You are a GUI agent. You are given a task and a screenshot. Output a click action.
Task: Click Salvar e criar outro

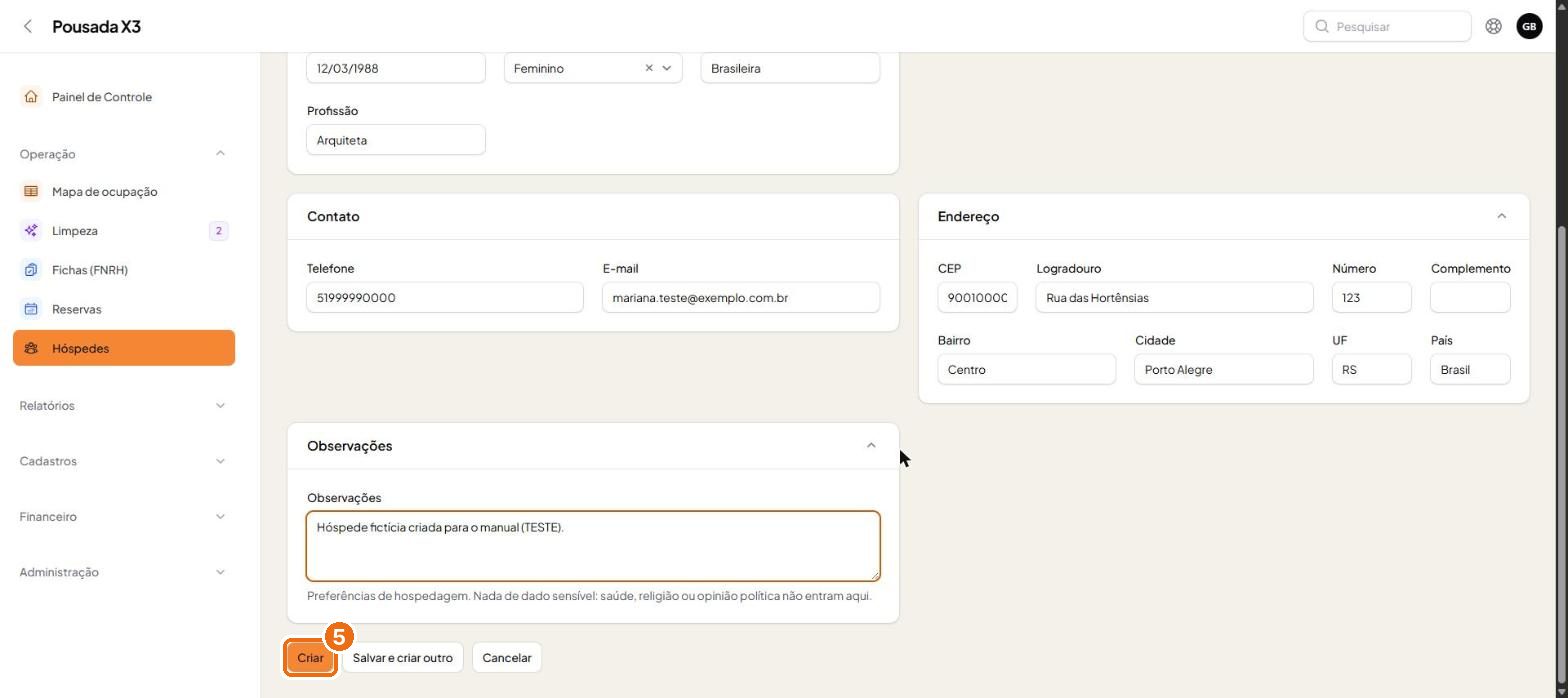[402, 658]
